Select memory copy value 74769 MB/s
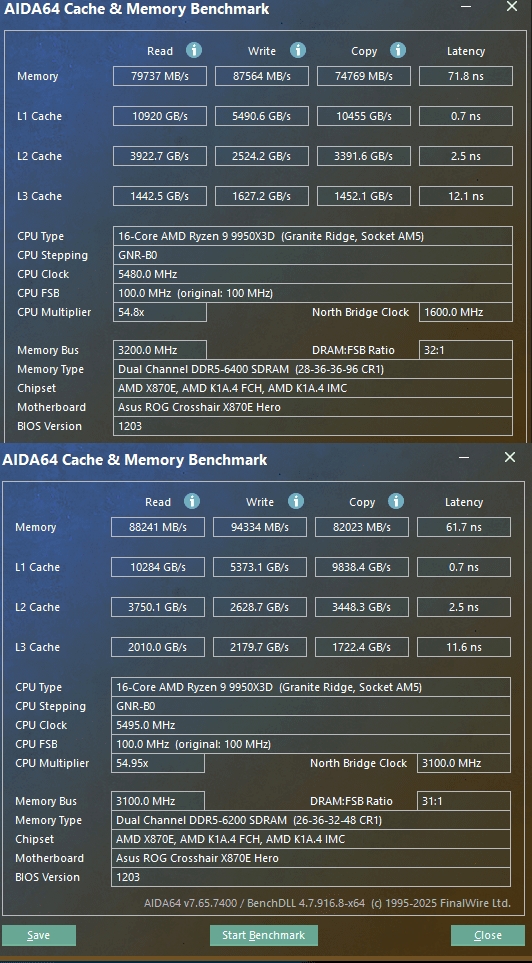This screenshot has width=532, height=963. tap(364, 76)
